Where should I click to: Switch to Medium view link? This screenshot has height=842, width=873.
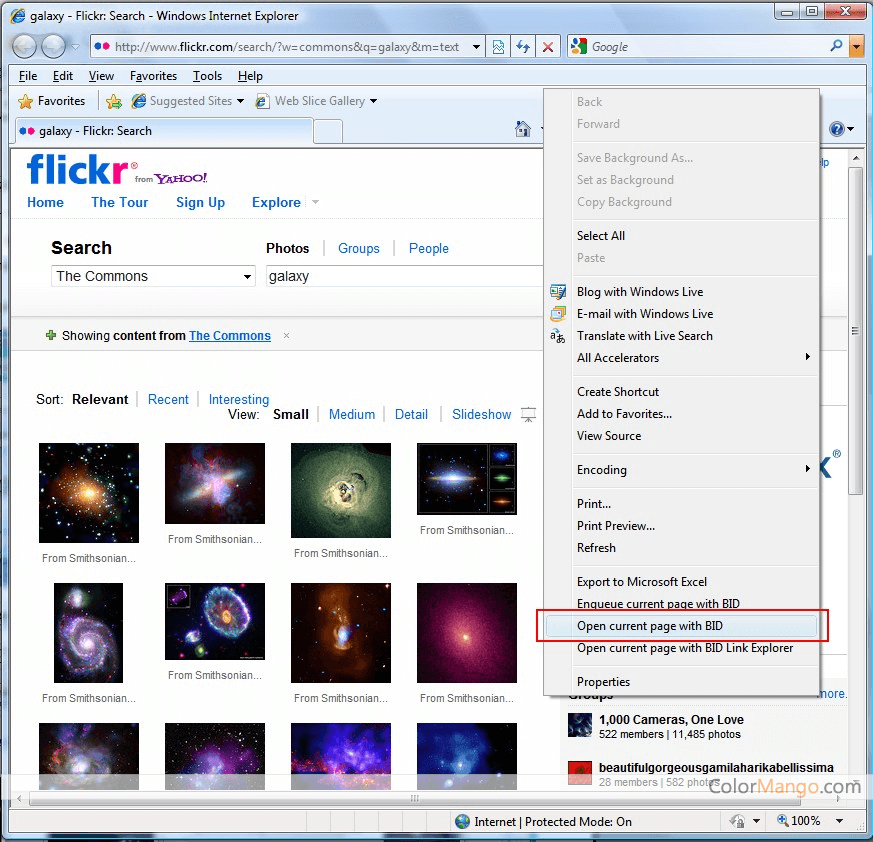tap(352, 414)
